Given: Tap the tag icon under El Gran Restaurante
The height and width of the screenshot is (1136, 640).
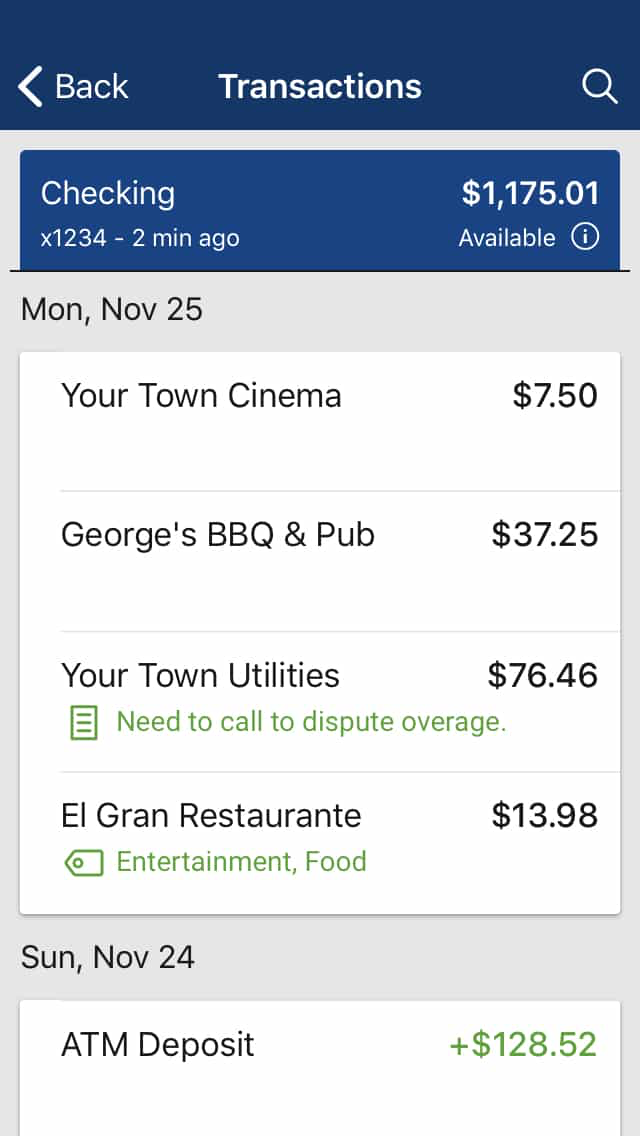Looking at the screenshot, I should pos(82,862).
